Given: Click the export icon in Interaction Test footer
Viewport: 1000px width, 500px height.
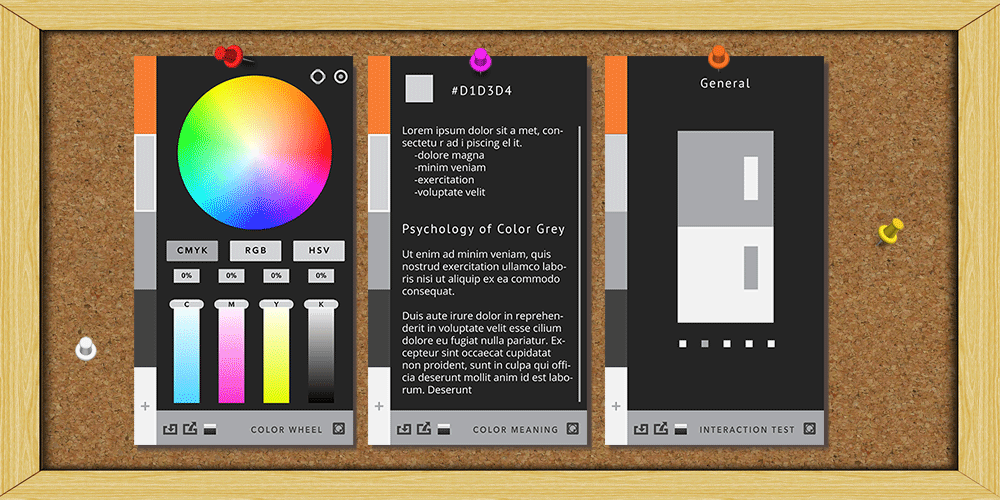Looking at the screenshot, I should click(660, 430).
